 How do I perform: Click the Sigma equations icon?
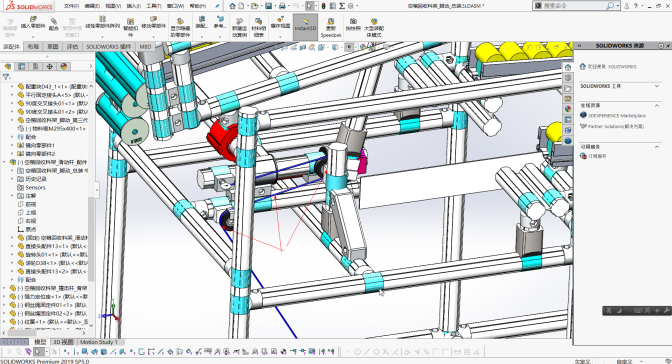(x=342, y=6)
